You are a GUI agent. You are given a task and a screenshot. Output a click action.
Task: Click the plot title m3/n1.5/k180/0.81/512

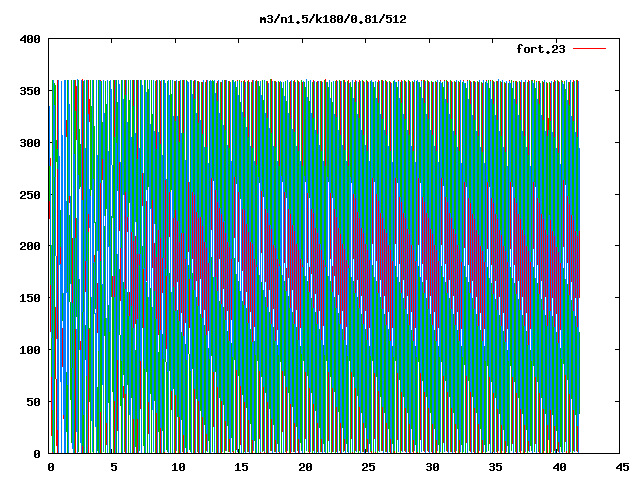(333, 19)
